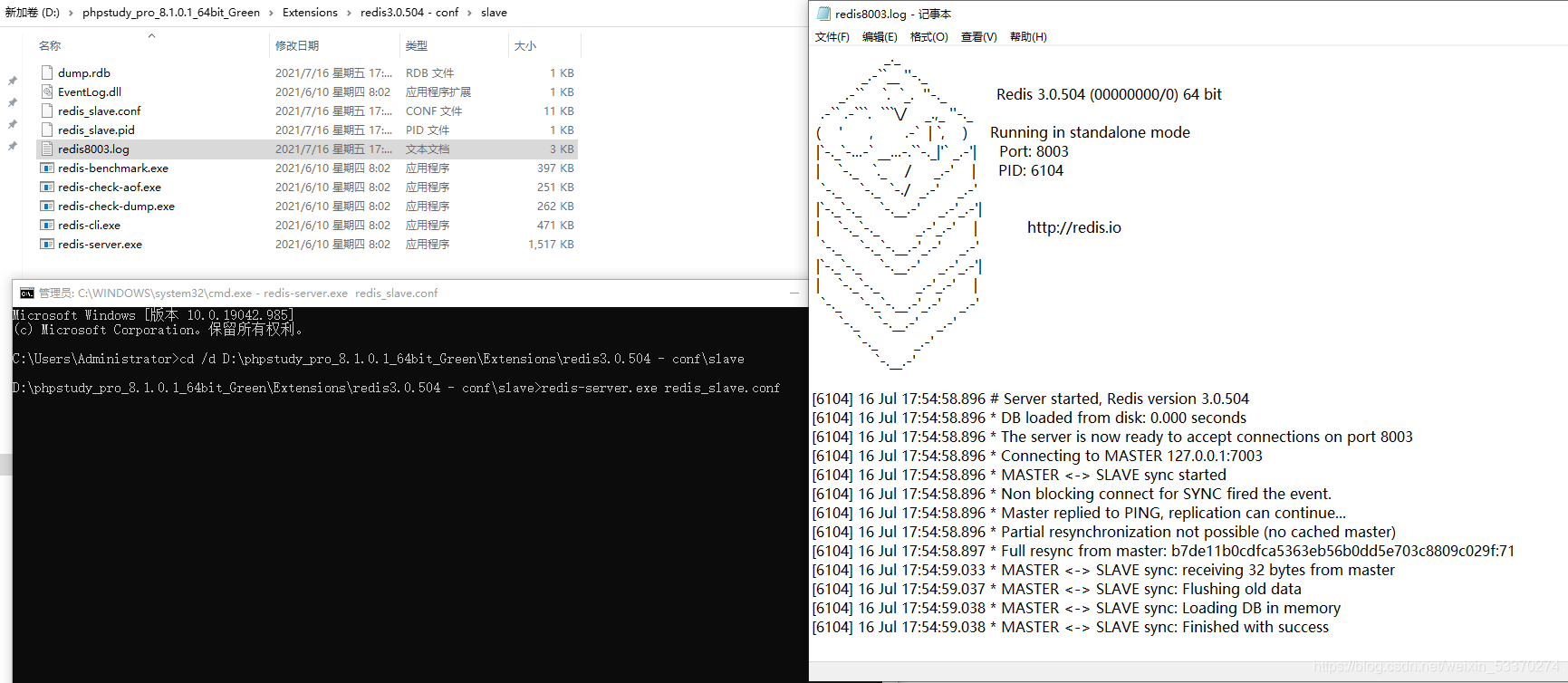Click the cmd.exe window title icon
The height and width of the screenshot is (683, 1568).
click(27, 293)
